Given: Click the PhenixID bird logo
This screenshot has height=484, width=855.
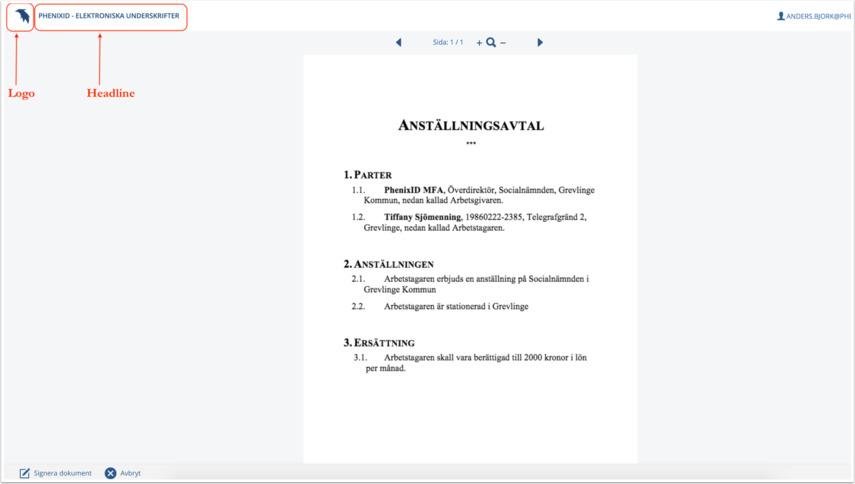Looking at the screenshot, I should [22, 16].
